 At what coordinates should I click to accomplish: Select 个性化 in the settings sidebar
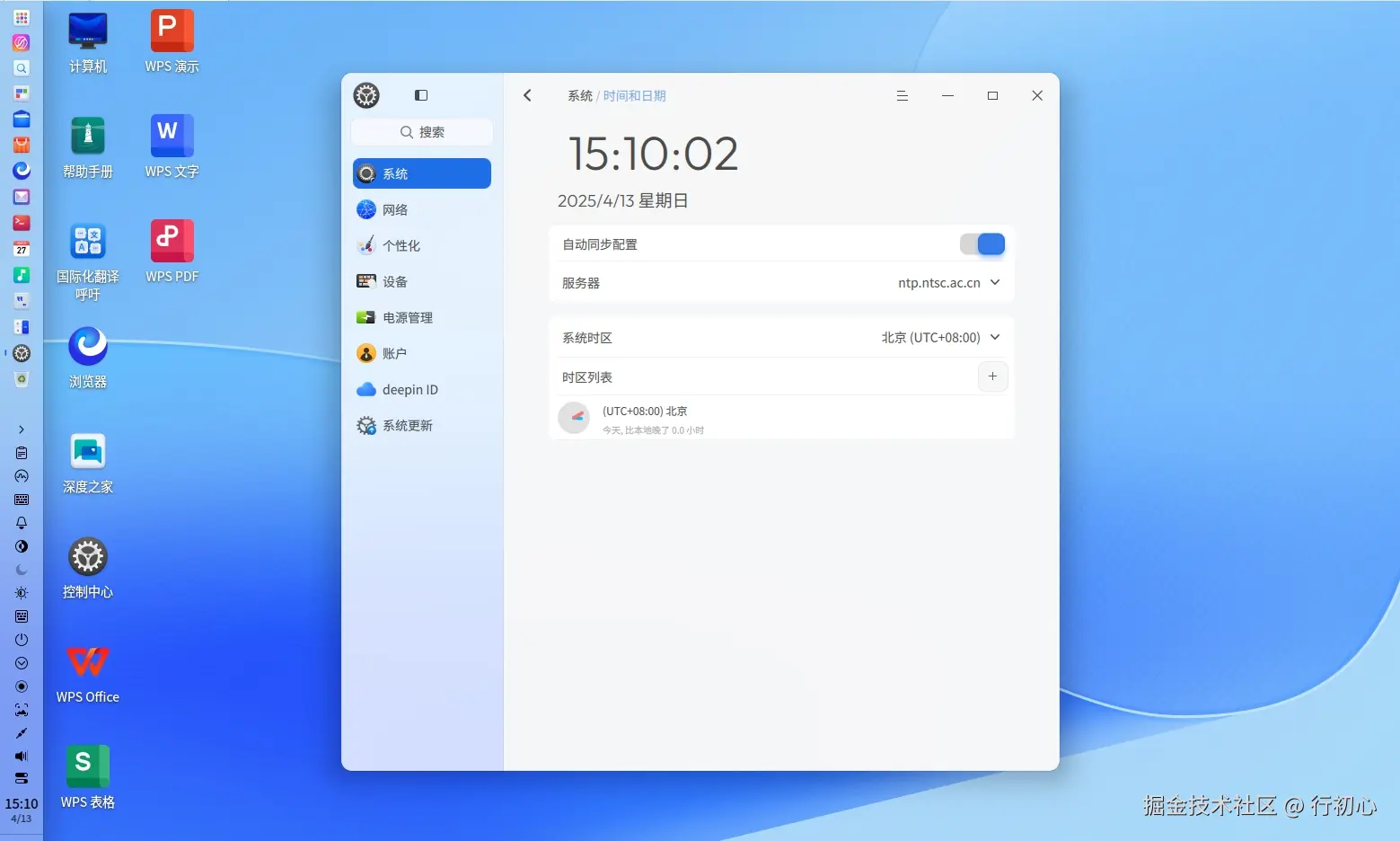click(422, 245)
